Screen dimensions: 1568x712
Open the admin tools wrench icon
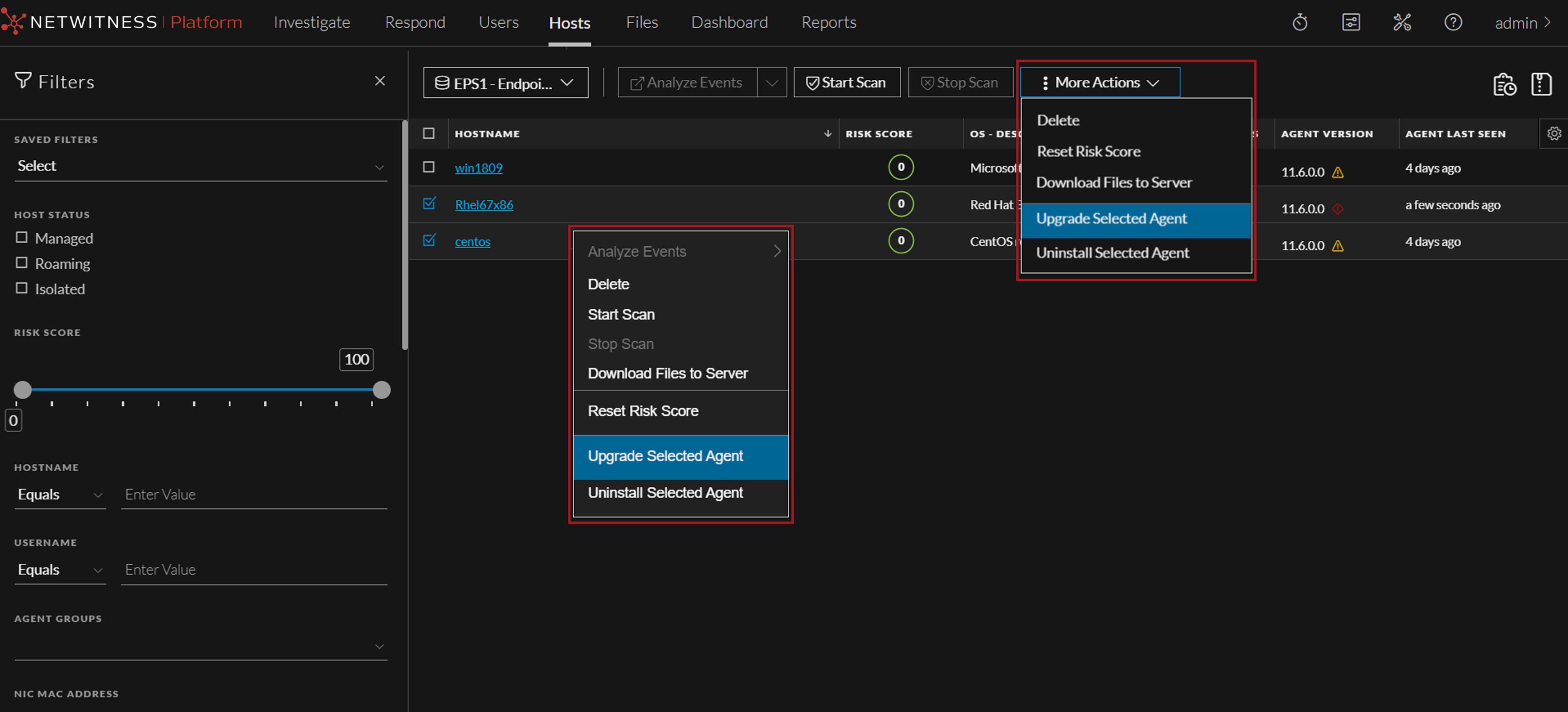(x=1402, y=22)
